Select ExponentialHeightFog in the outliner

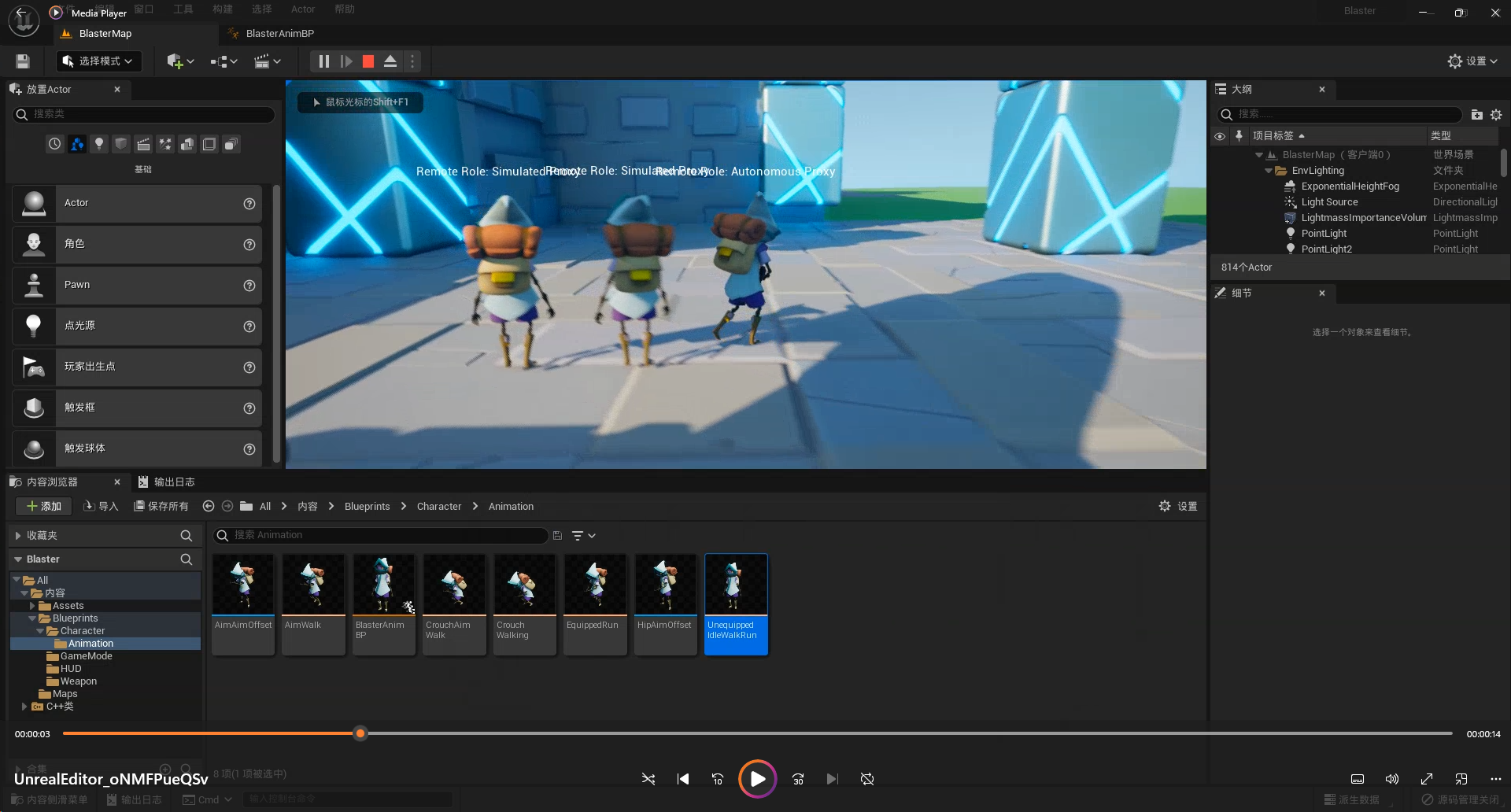coord(1350,186)
